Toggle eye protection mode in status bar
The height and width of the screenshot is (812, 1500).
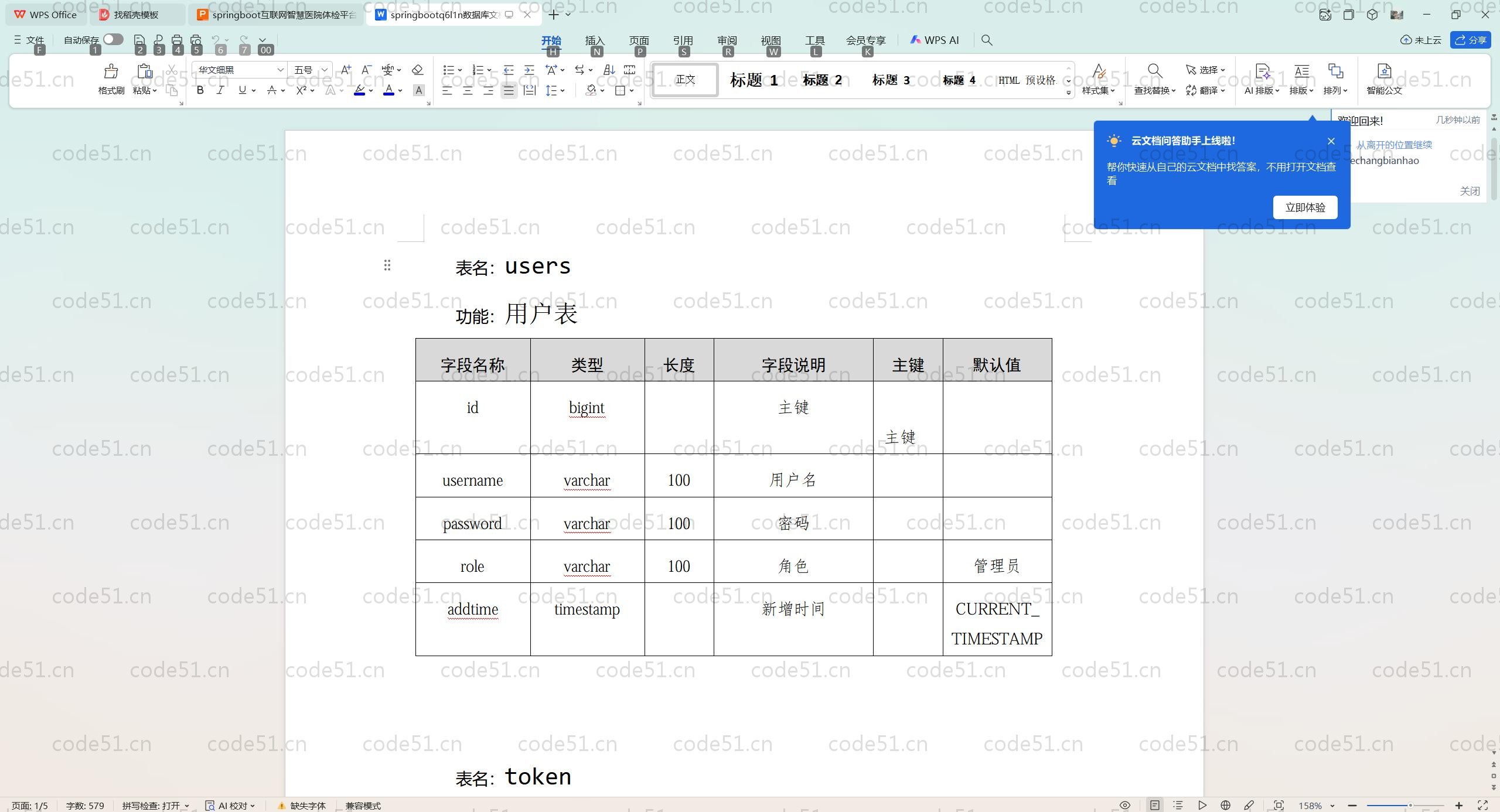coord(1124,806)
